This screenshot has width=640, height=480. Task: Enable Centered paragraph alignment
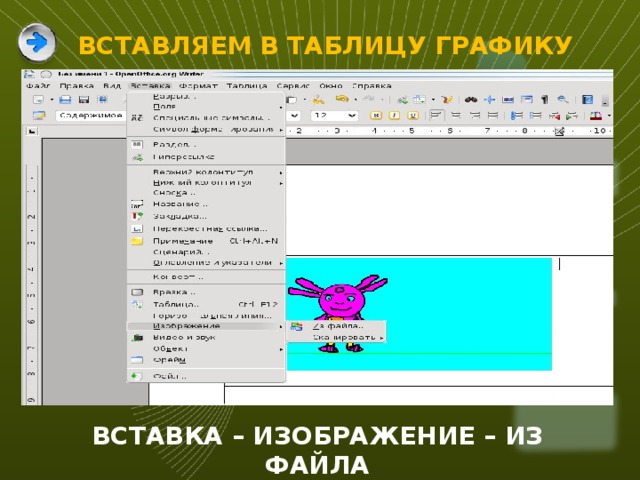(x=456, y=116)
